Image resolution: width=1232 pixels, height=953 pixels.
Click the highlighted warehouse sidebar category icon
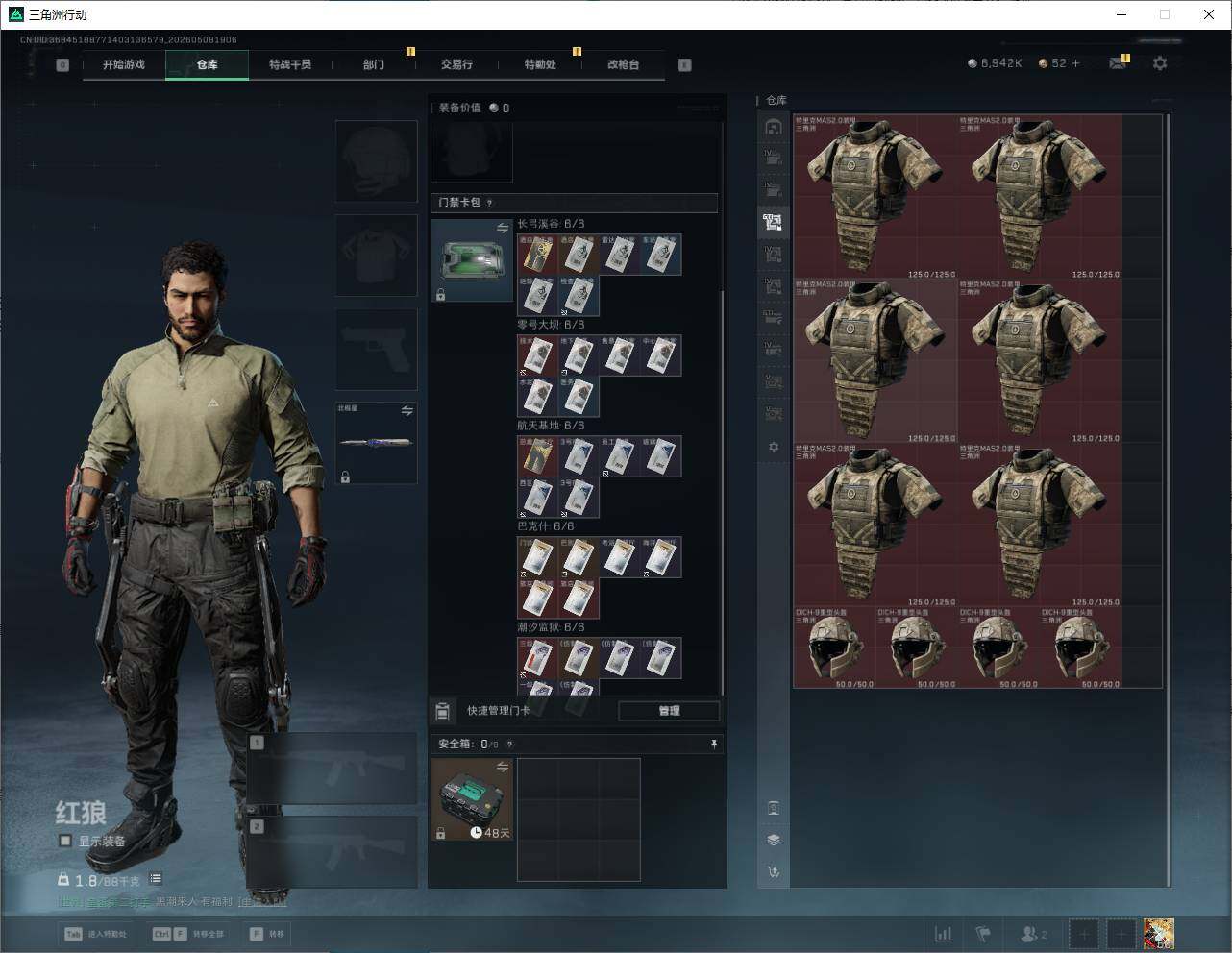coord(774,223)
